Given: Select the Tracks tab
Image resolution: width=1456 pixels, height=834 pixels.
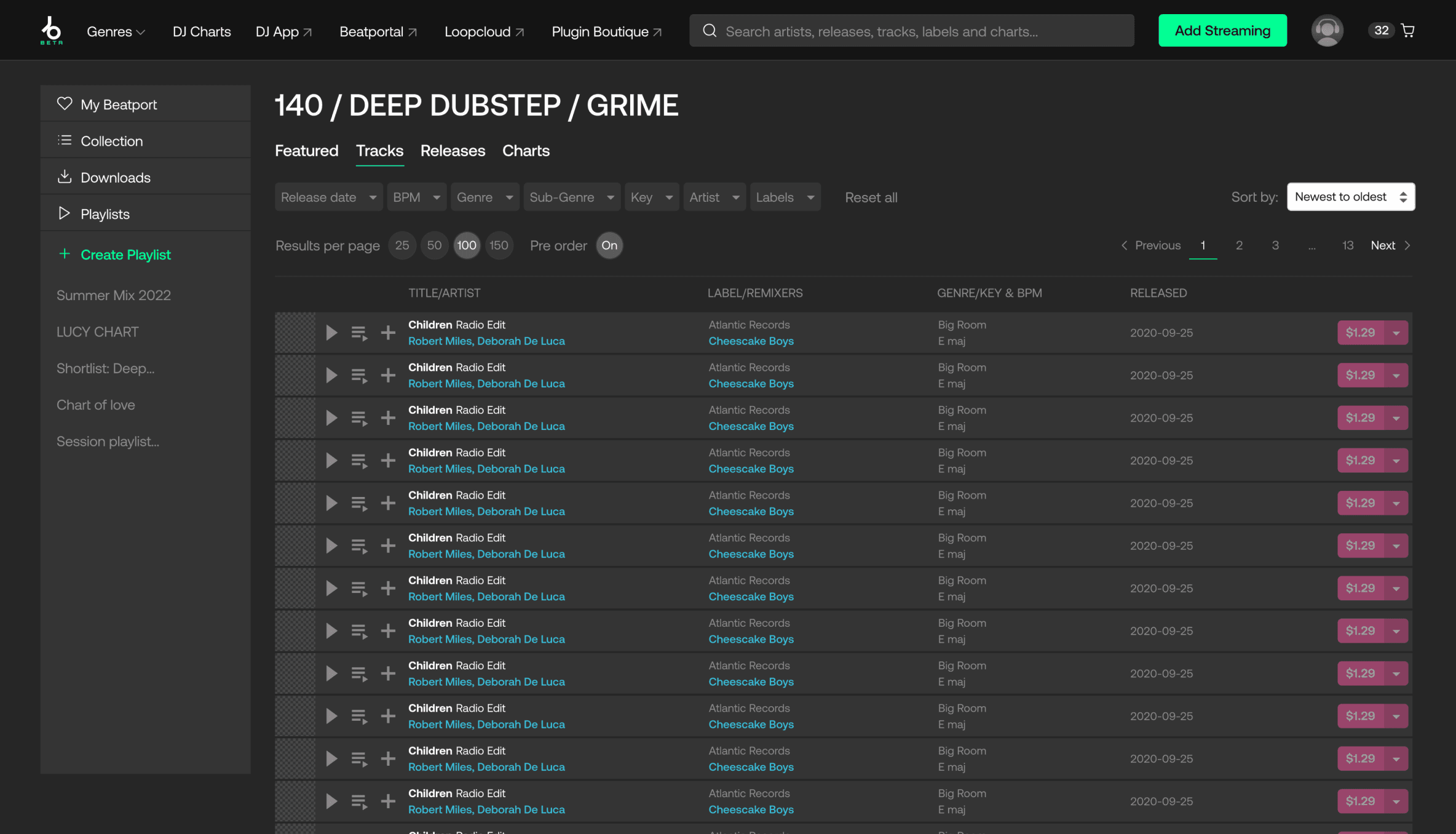Looking at the screenshot, I should click(379, 151).
